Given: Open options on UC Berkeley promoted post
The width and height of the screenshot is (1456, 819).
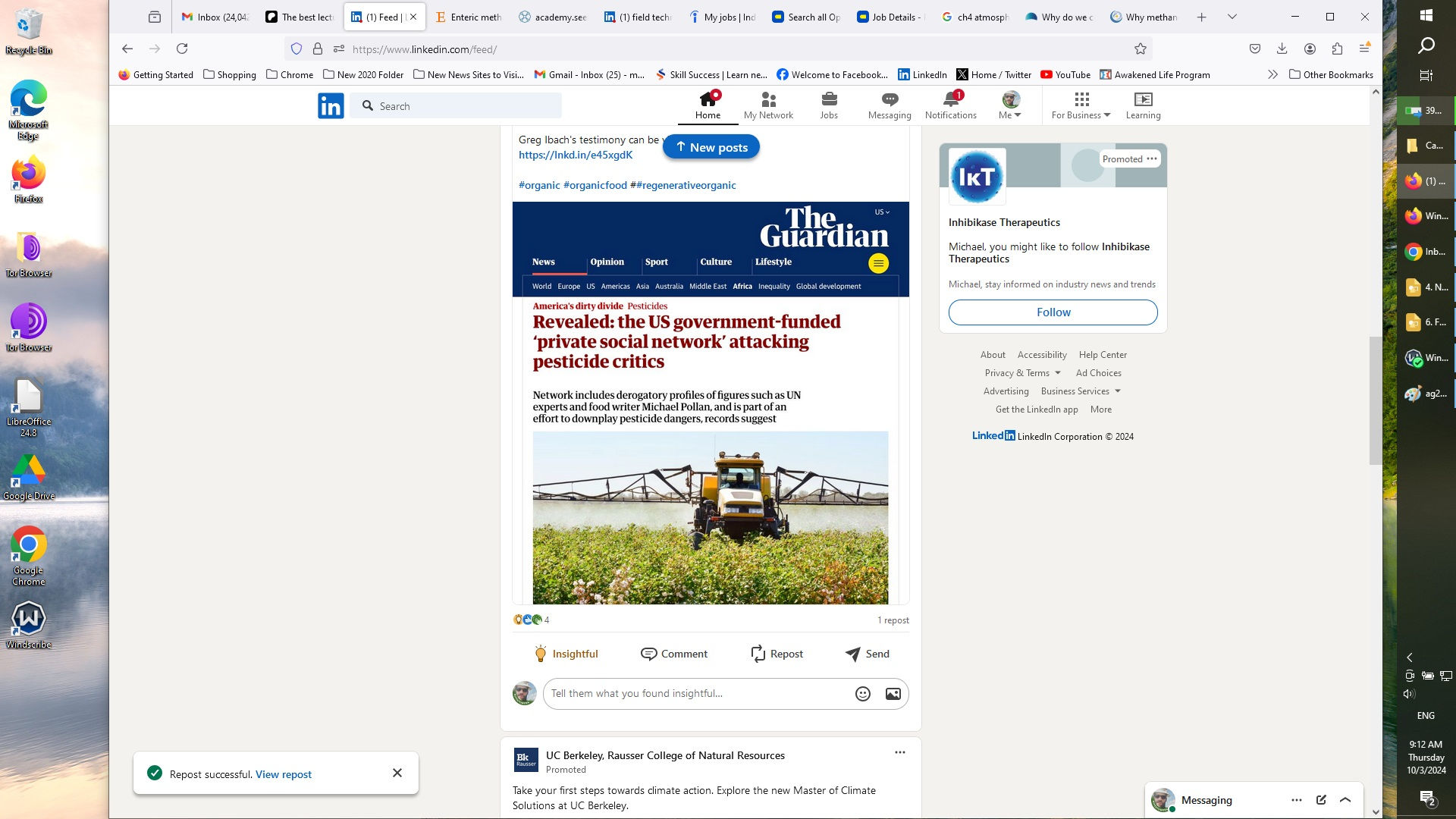Looking at the screenshot, I should (x=900, y=753).
